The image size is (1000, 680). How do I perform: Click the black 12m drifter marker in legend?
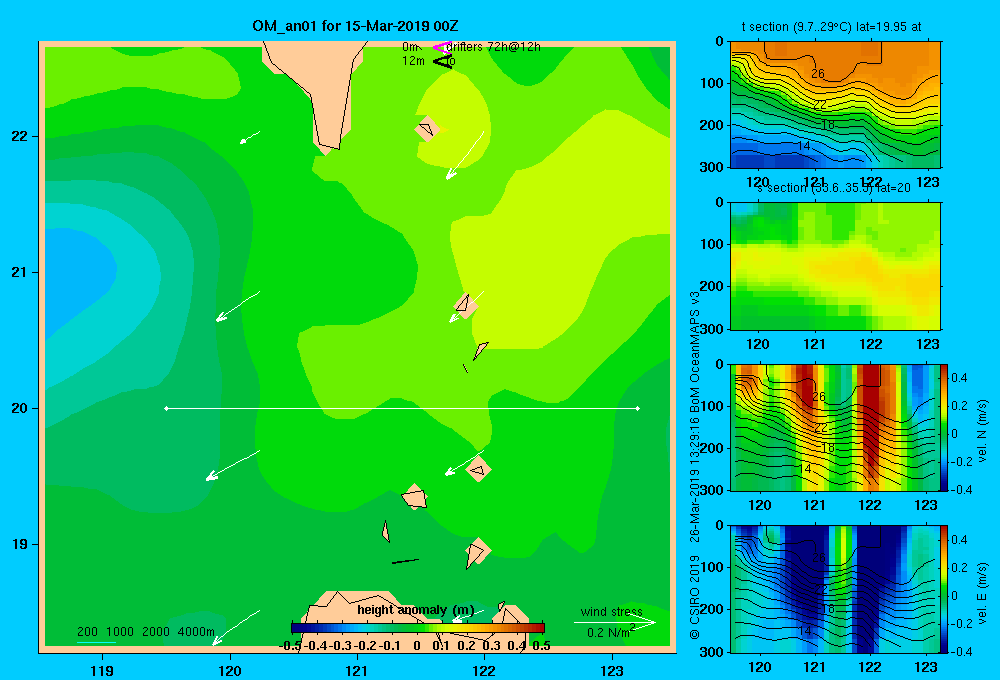(x=443, y=61)
